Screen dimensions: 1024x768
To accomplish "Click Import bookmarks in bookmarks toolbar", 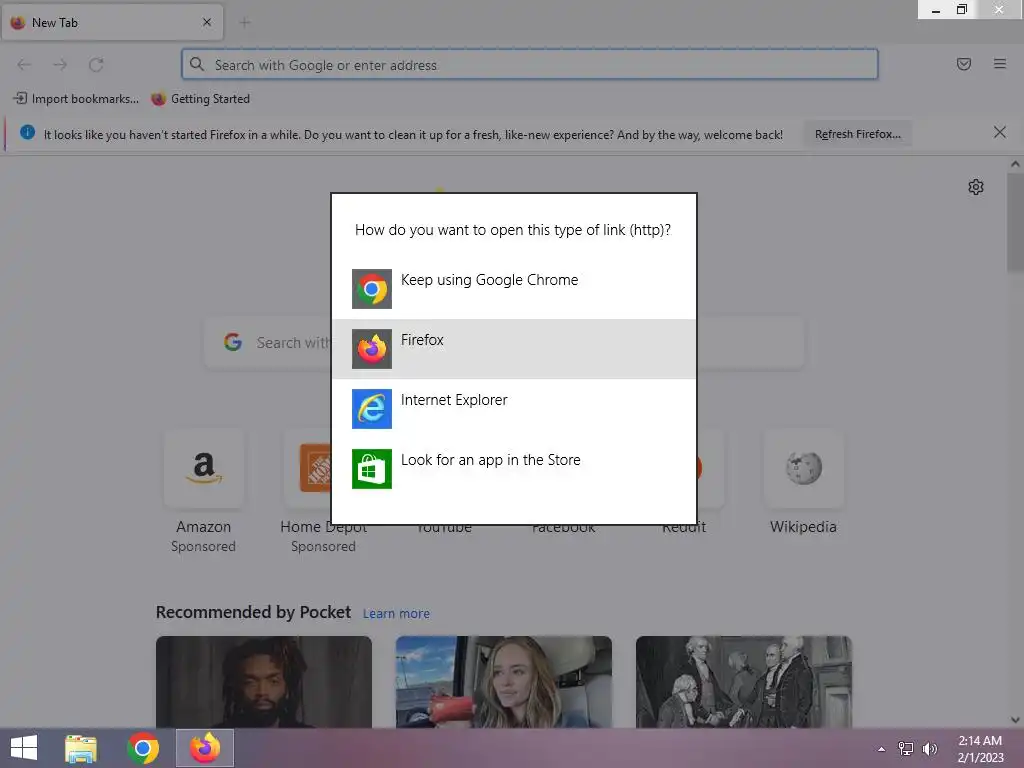I will click(x=76, y=99).
